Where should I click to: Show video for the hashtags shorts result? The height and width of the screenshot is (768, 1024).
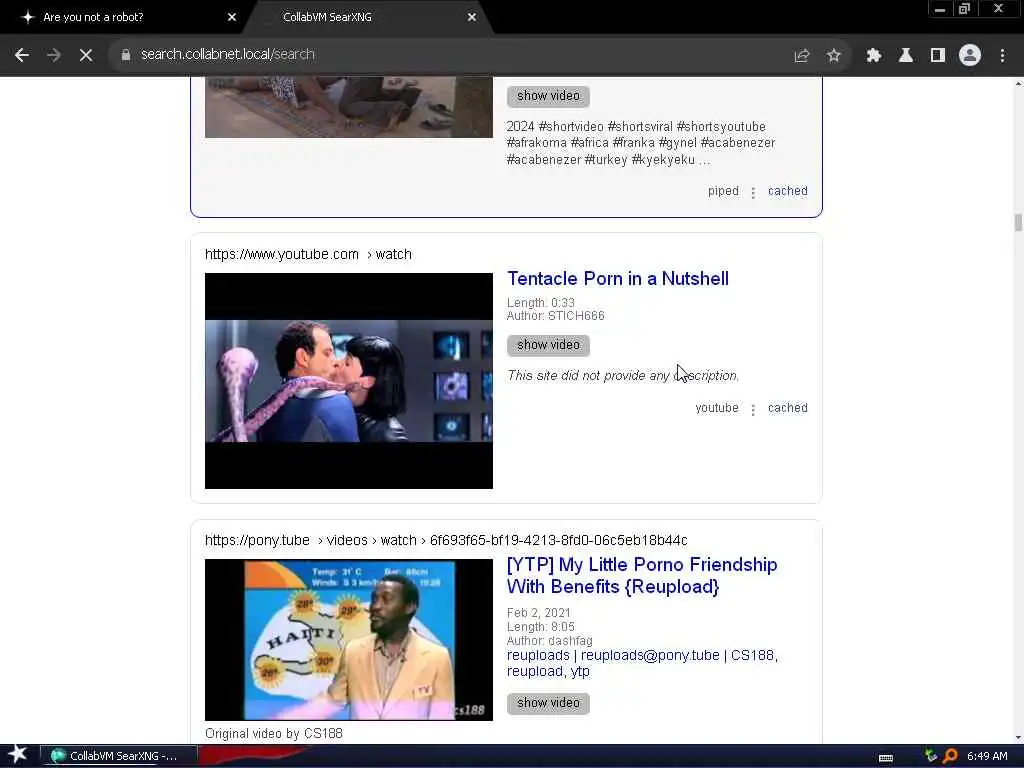548,96
